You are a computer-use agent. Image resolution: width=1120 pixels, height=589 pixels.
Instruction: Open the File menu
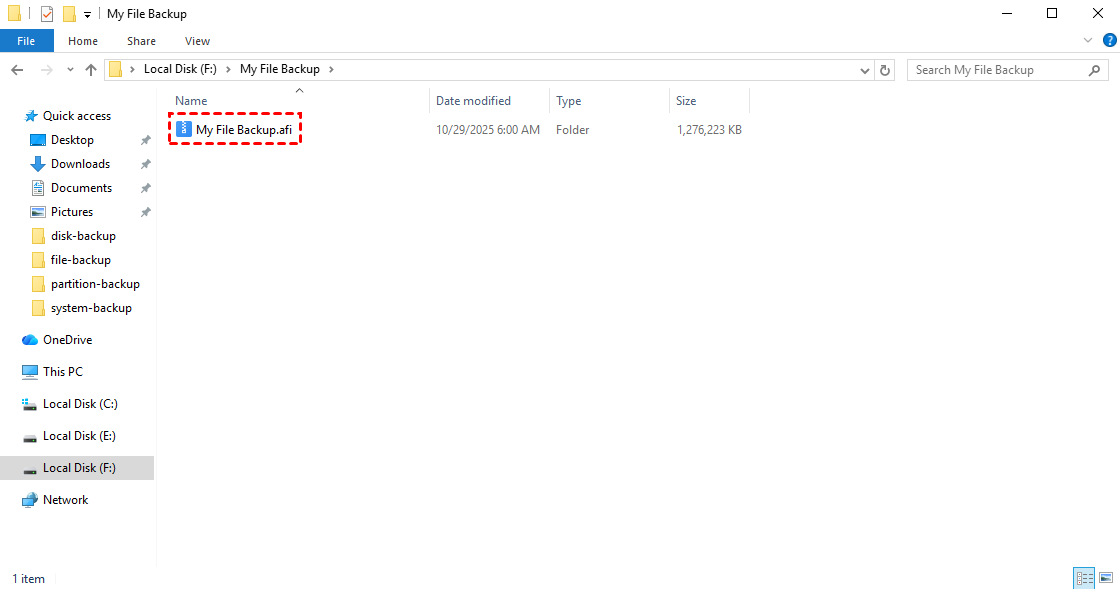26,41
